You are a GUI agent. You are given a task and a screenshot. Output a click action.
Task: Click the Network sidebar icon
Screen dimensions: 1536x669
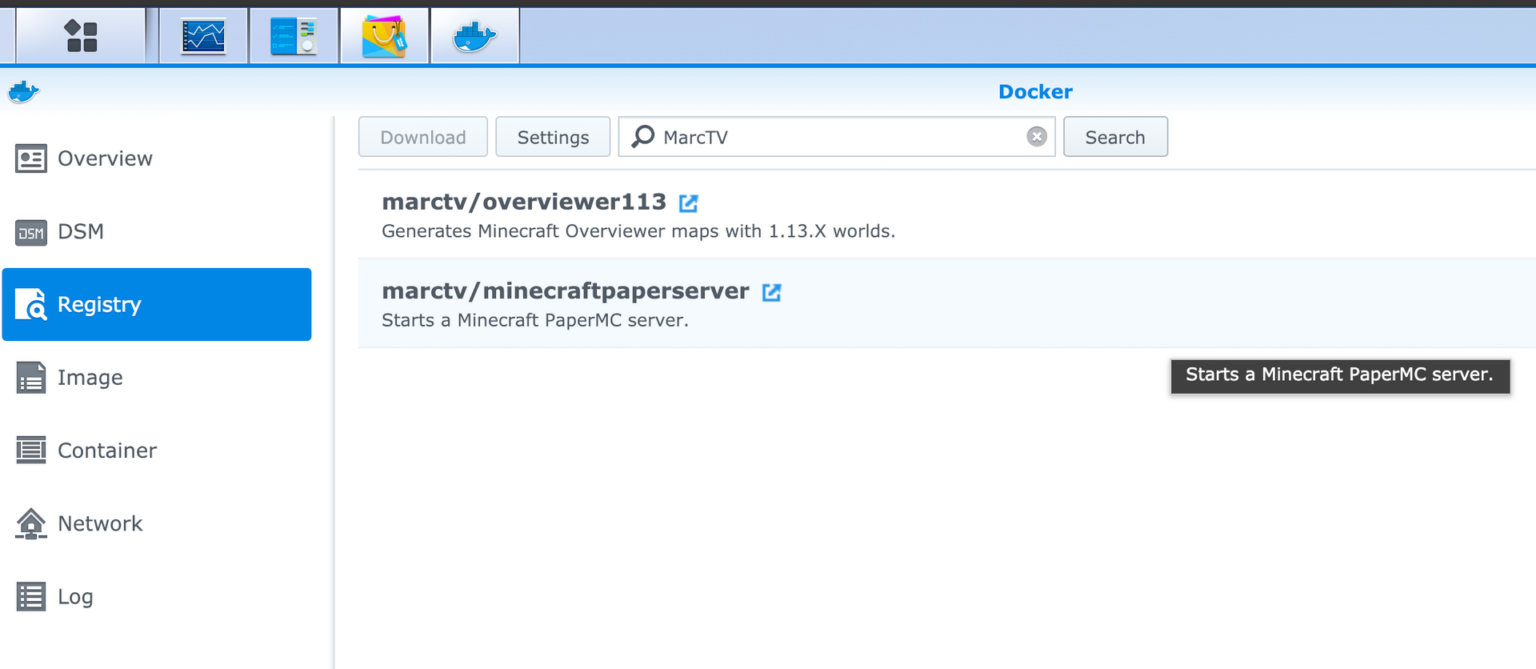31,523
